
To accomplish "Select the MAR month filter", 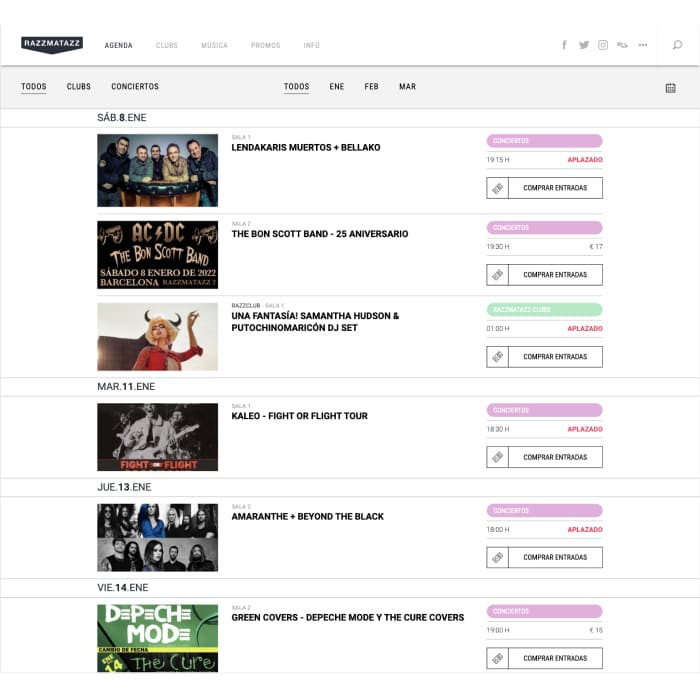I will [407, 87].
